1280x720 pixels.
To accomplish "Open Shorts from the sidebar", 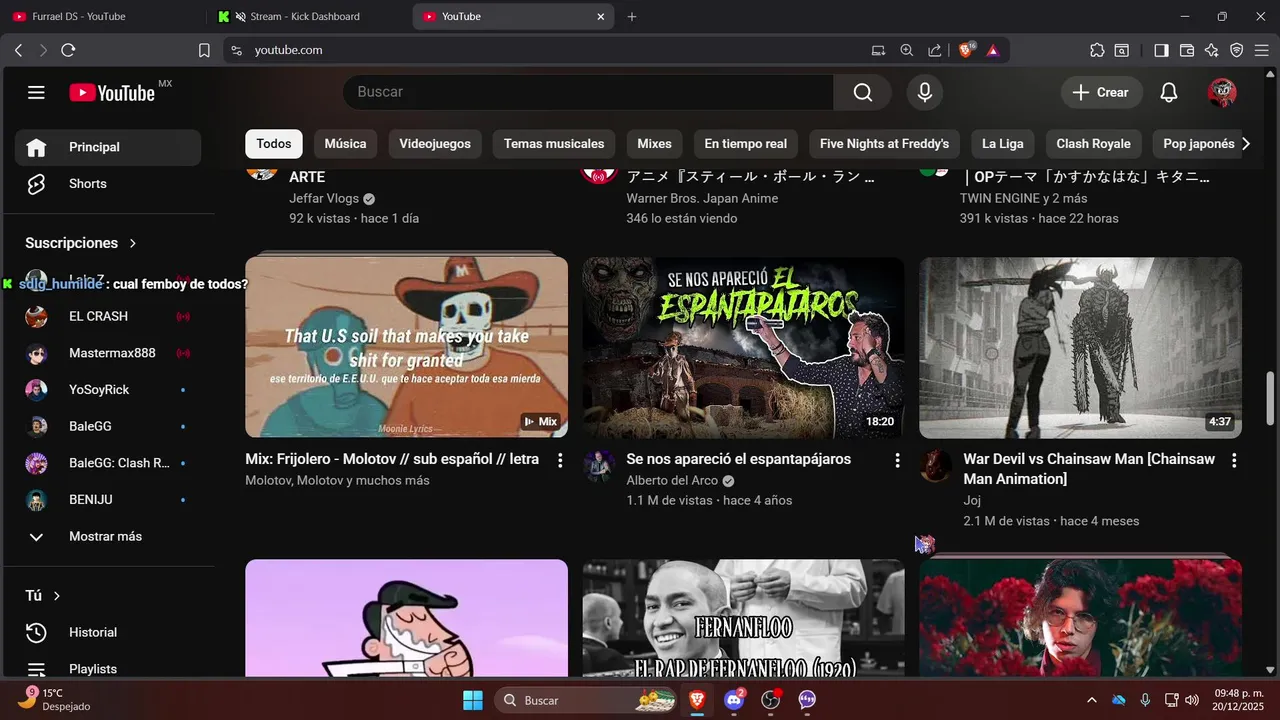I will [x=108, y=184].
